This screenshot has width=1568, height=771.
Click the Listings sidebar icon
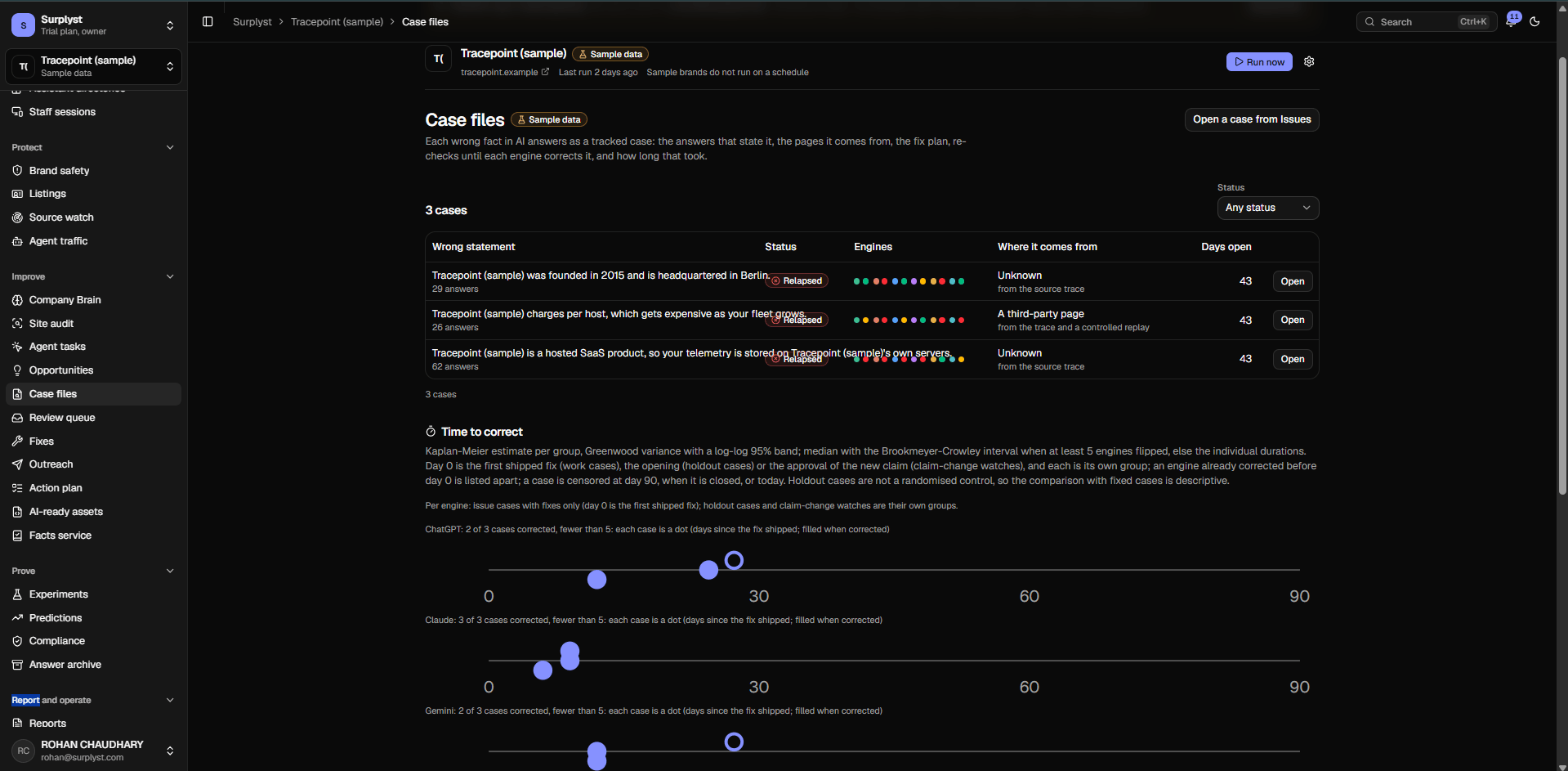17,194
